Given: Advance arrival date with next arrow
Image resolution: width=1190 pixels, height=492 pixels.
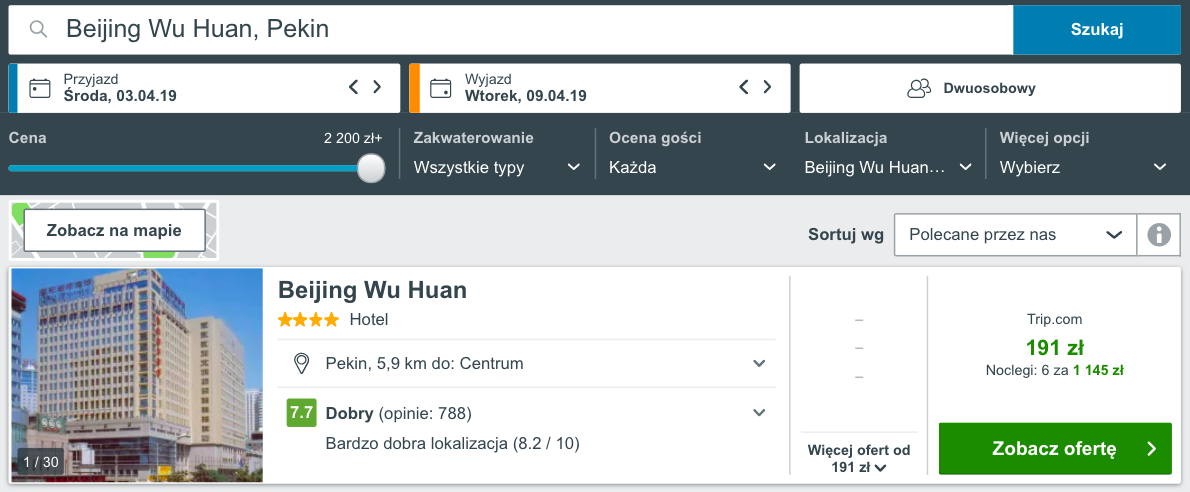Looking at the screenshot, I should pos(377,87).
